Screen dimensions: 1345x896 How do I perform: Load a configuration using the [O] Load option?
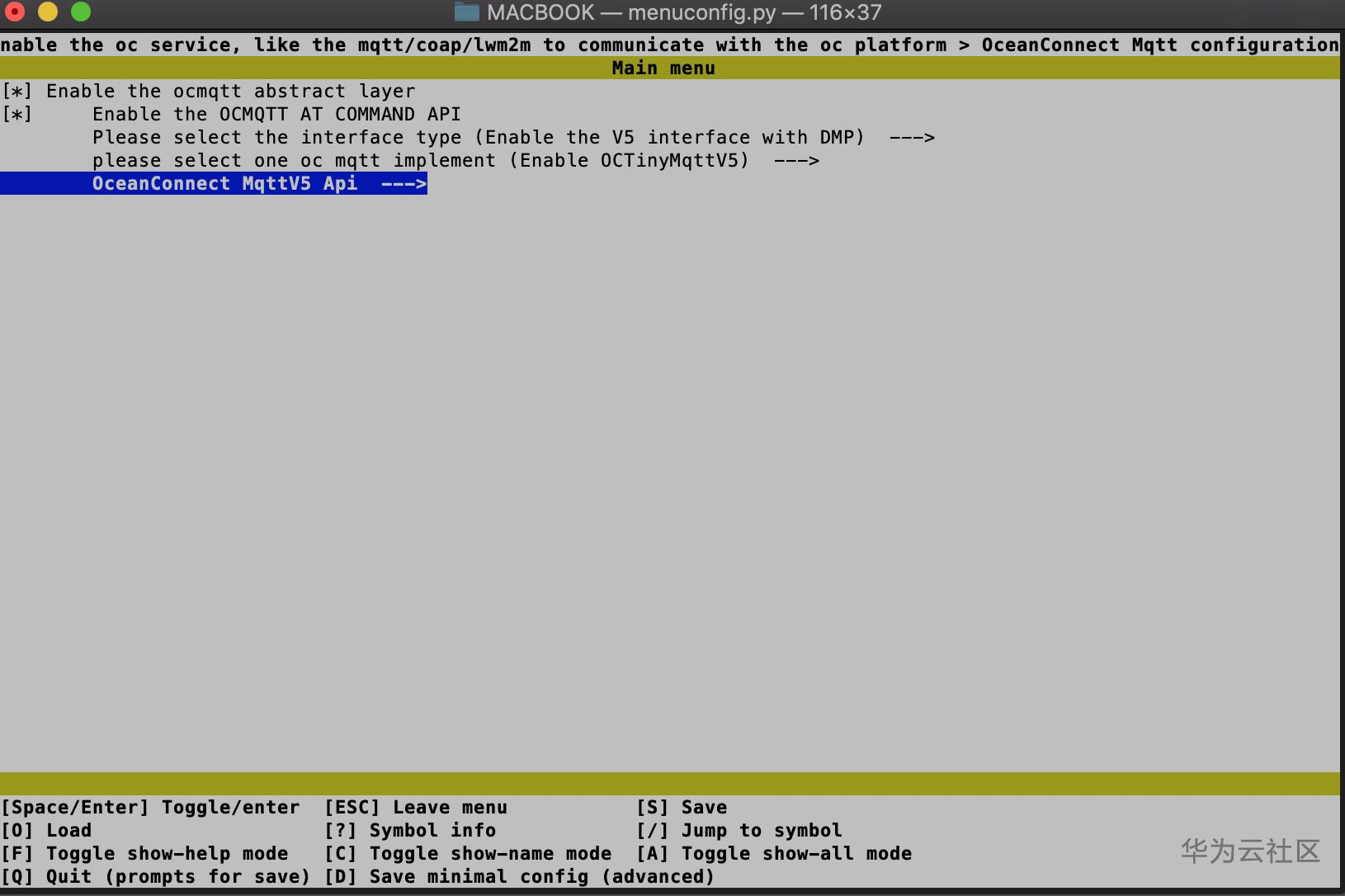(x=45, y=830)
